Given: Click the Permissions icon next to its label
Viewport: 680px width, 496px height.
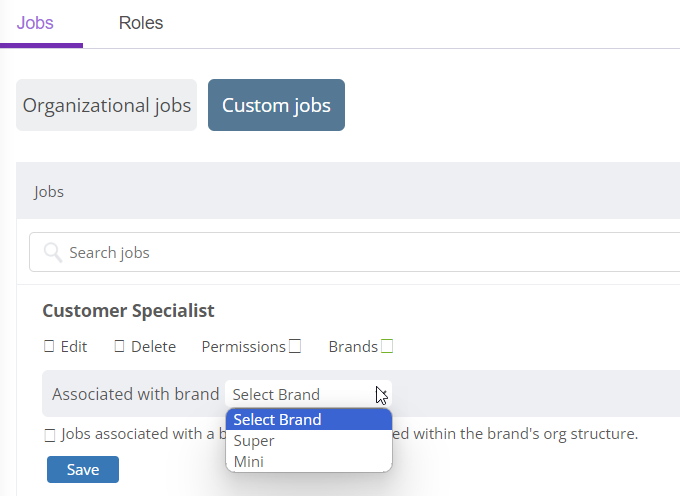Looking at the screenshot, I should coord(295,346).
